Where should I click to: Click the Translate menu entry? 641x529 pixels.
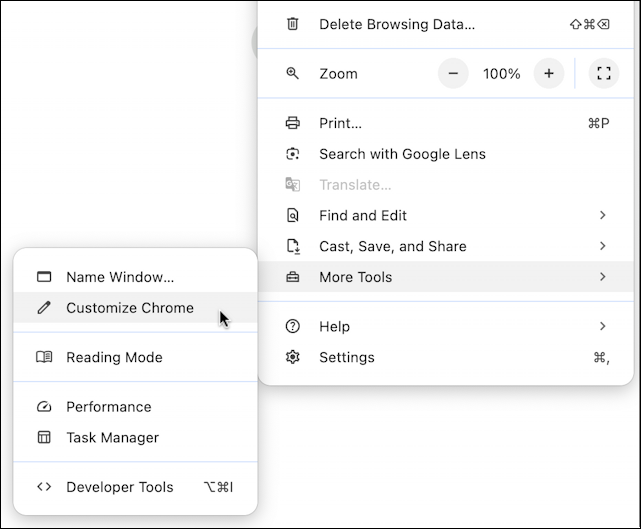coord(446,185)
